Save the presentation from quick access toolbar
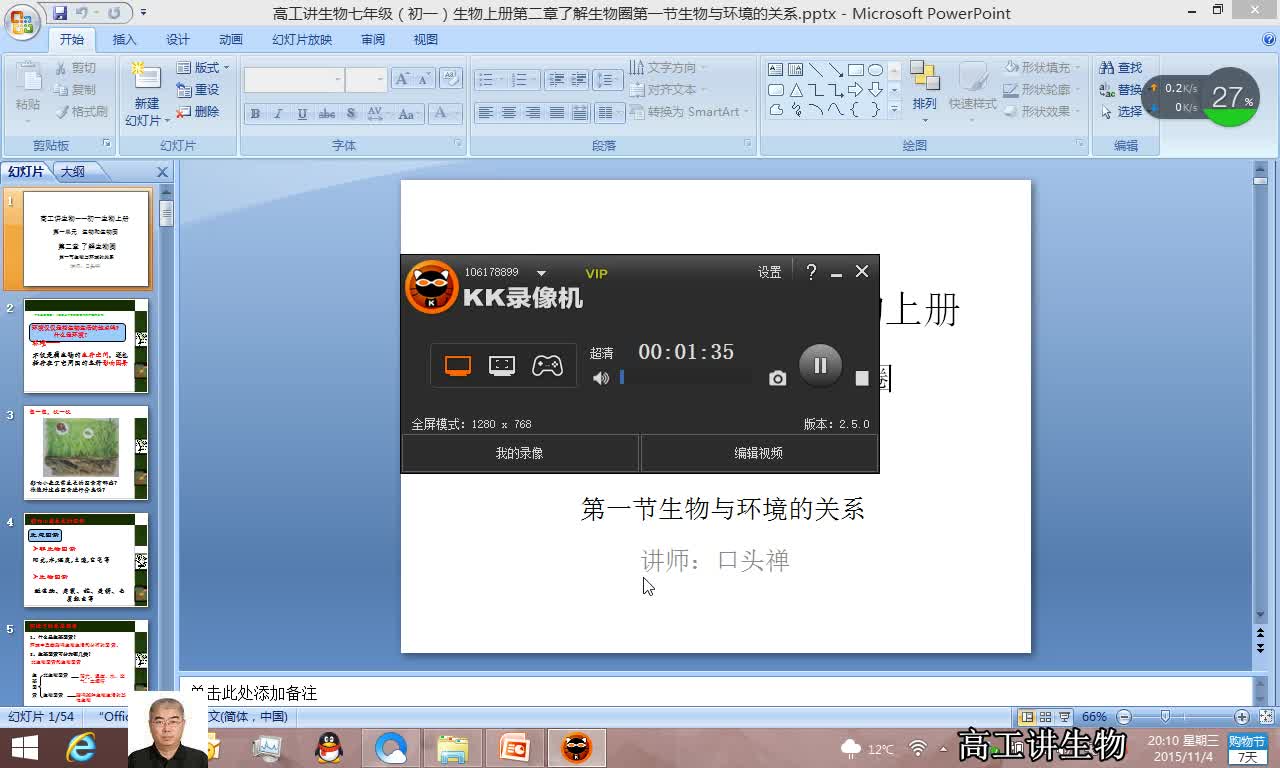The height and width of the screenshot is (768, 1280). coord(60,13)
